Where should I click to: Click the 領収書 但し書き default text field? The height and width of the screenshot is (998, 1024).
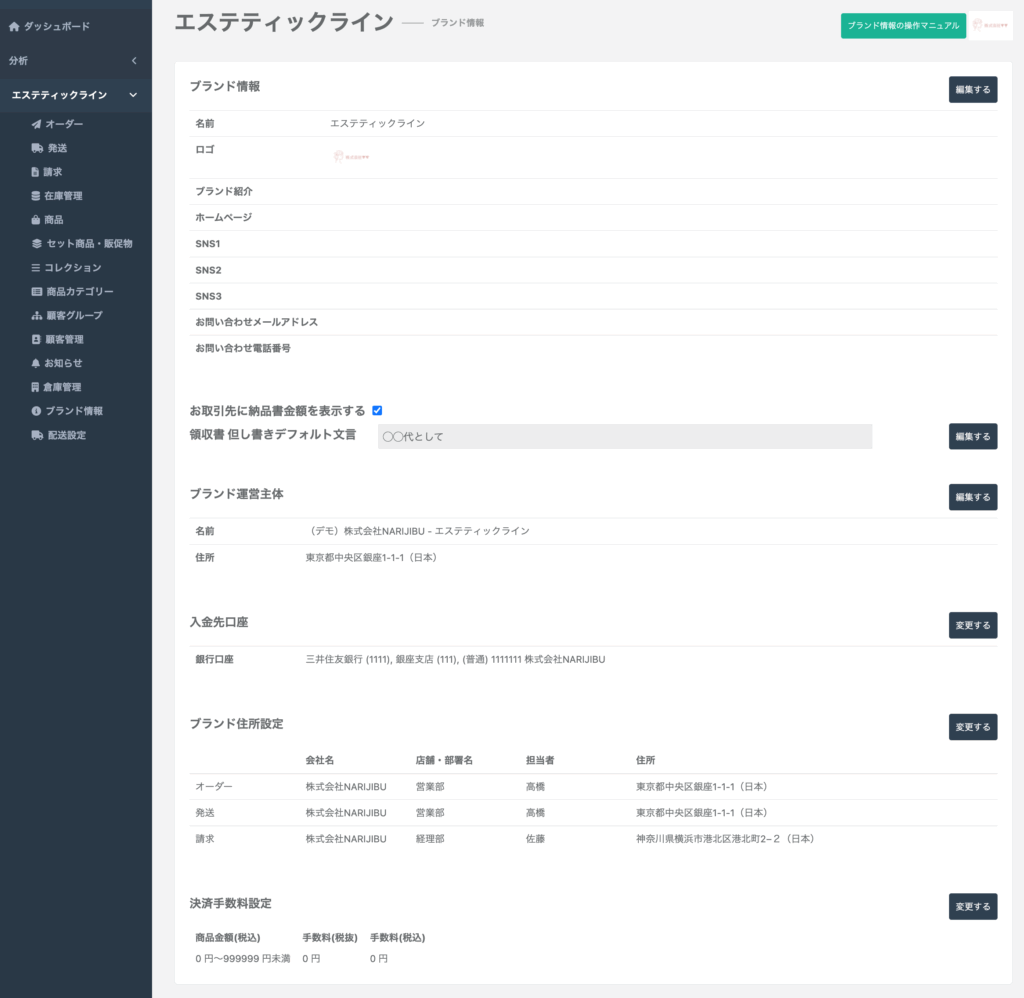click(624, 436)
